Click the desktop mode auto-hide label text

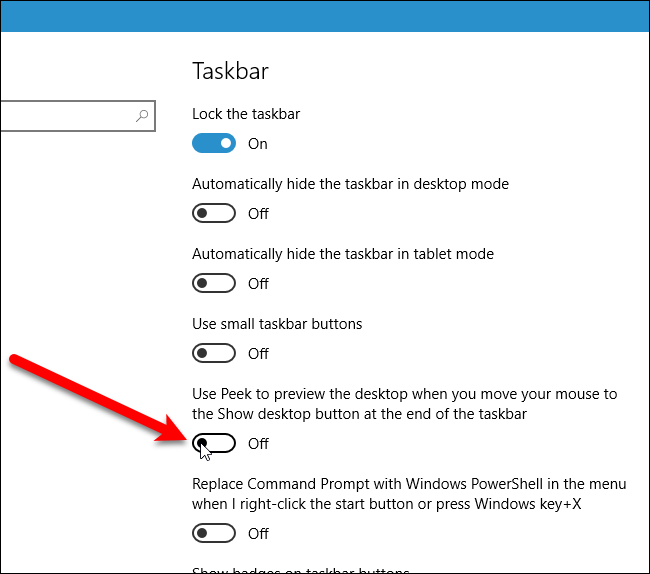[350, 184]
